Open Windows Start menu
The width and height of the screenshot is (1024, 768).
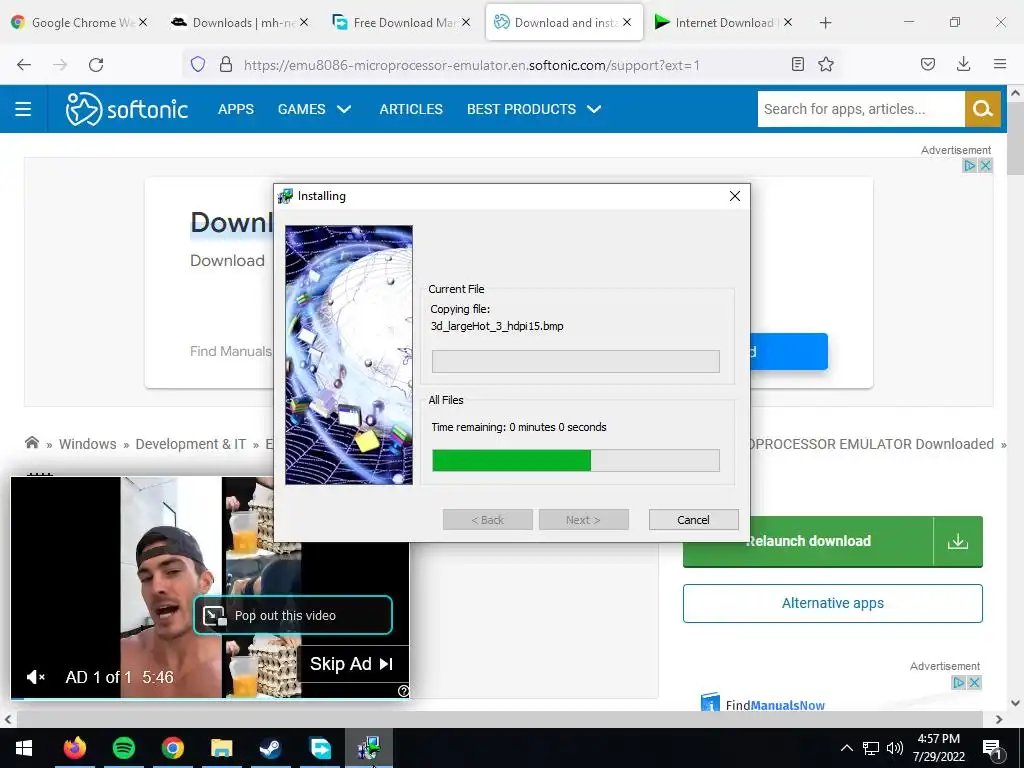[x=24, y=748]
